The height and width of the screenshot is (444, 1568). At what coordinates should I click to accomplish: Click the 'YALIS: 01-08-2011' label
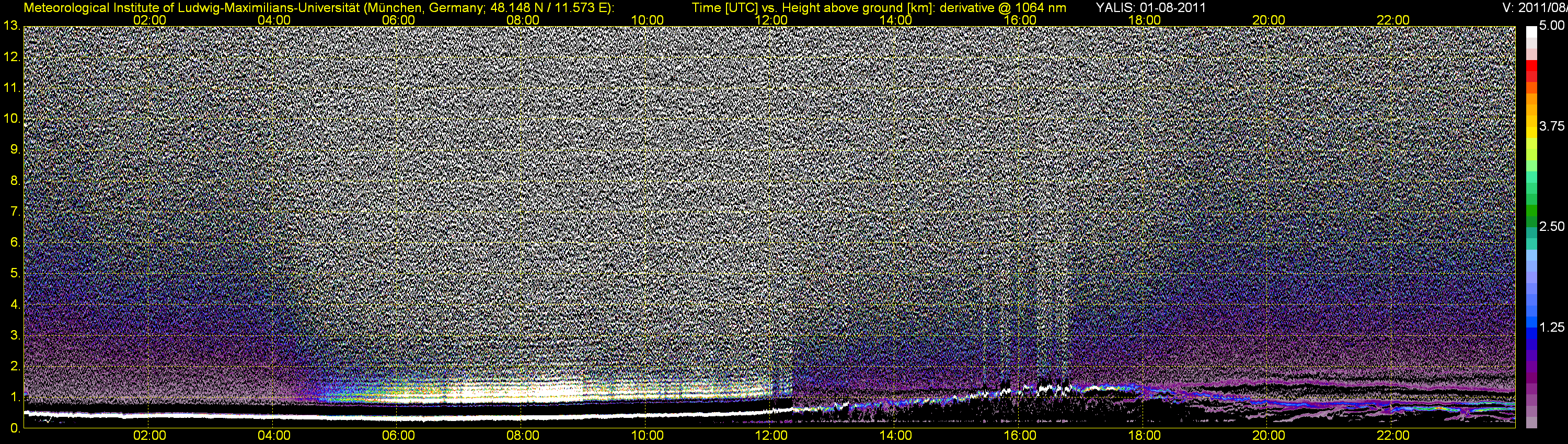[x=1150, y=8]
